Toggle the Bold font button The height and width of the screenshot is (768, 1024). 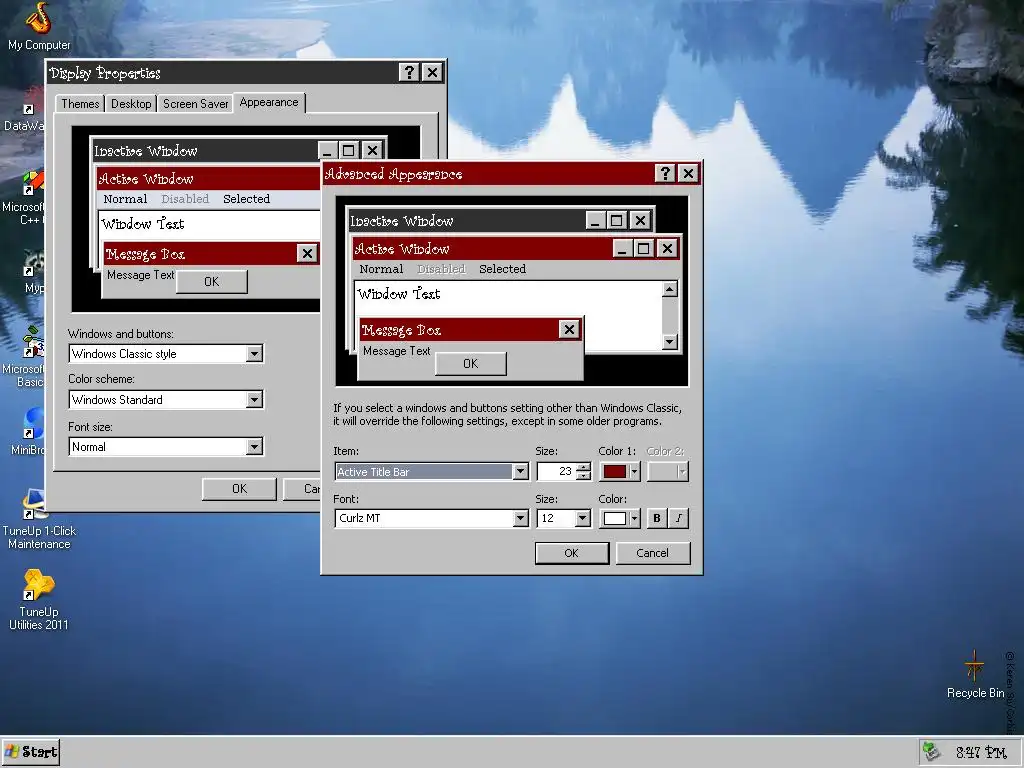click(x=657, y=518)
